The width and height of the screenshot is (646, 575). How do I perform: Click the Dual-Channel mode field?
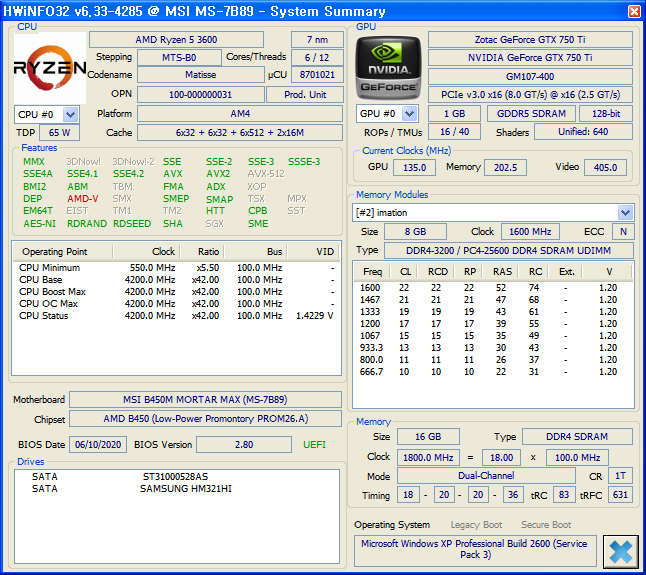[486, 476]
